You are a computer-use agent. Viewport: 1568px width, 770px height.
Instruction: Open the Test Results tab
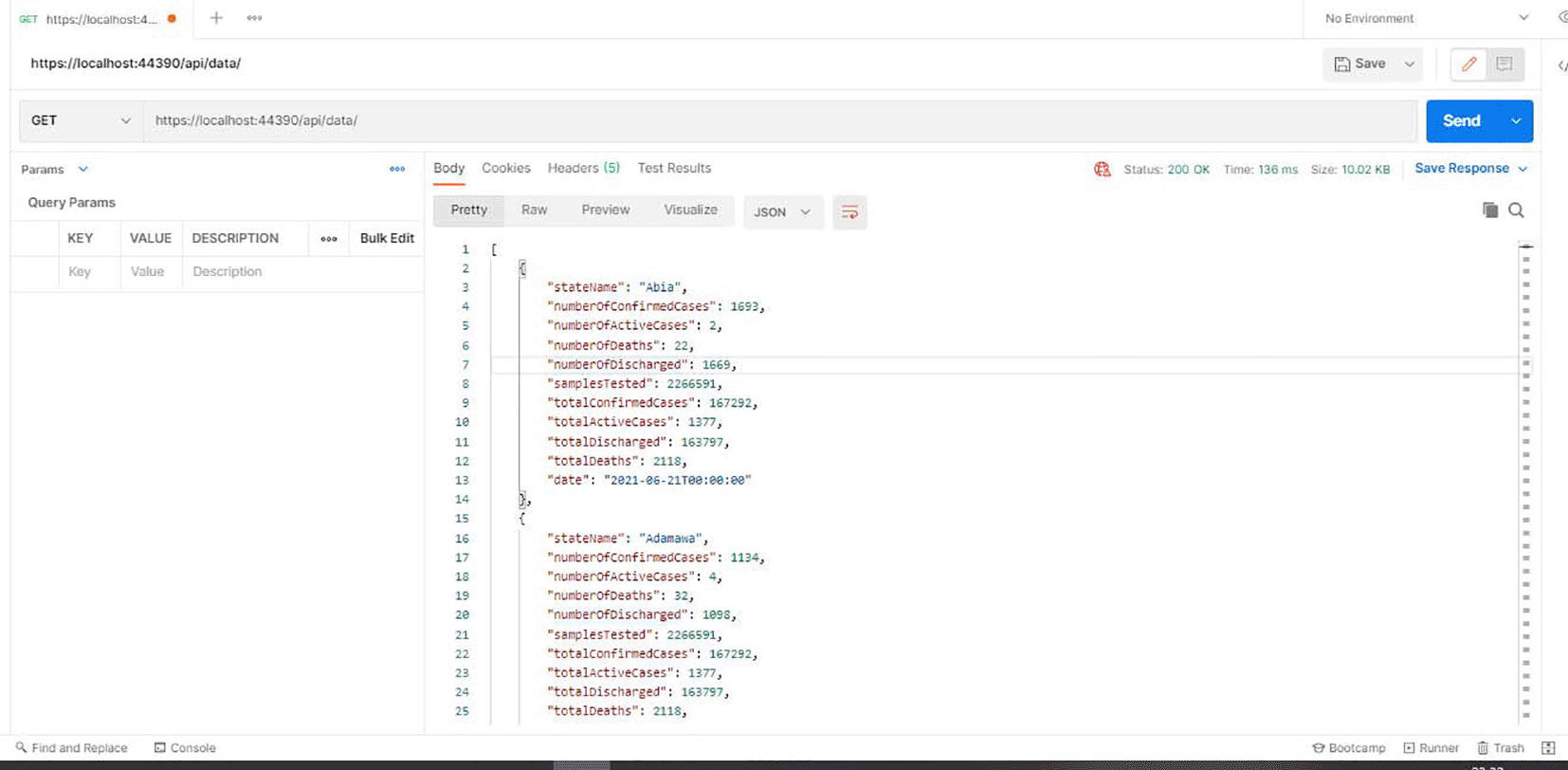point(674,168)
